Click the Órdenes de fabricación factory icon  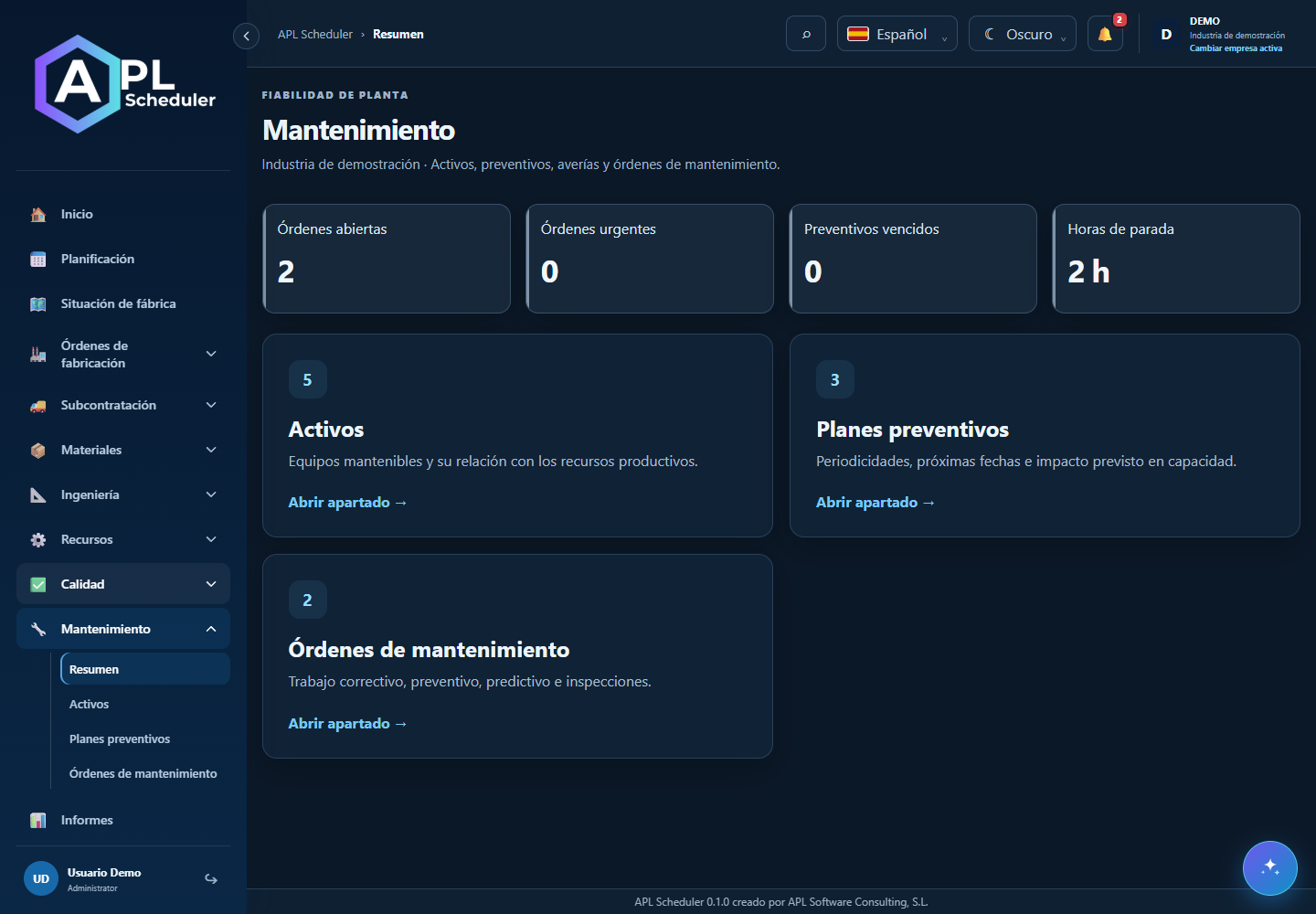[x=38, y=355]
